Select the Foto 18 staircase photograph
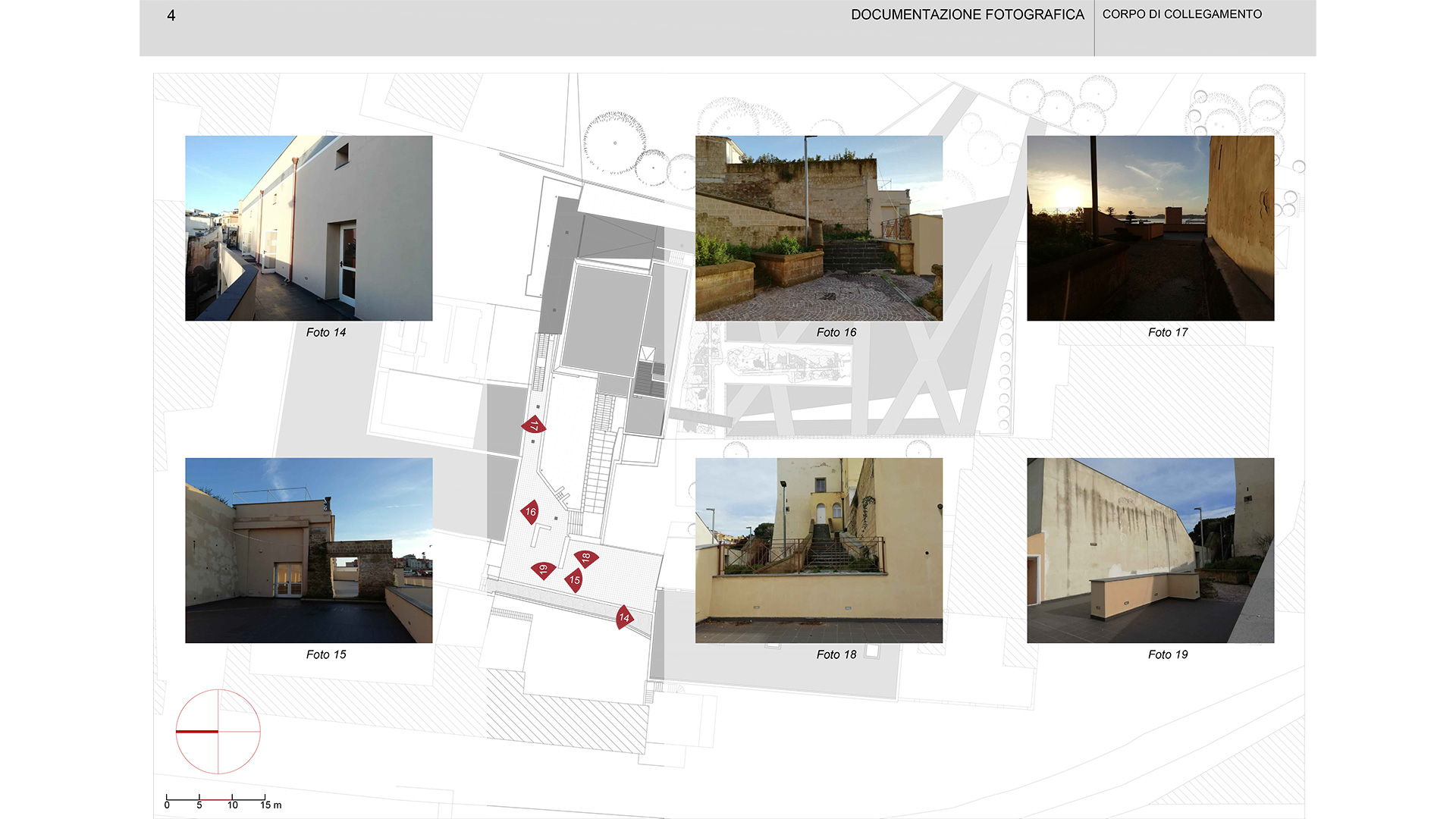Image resolution: width=1456 pixels, height=819 pixels. (x=819, y=551)
